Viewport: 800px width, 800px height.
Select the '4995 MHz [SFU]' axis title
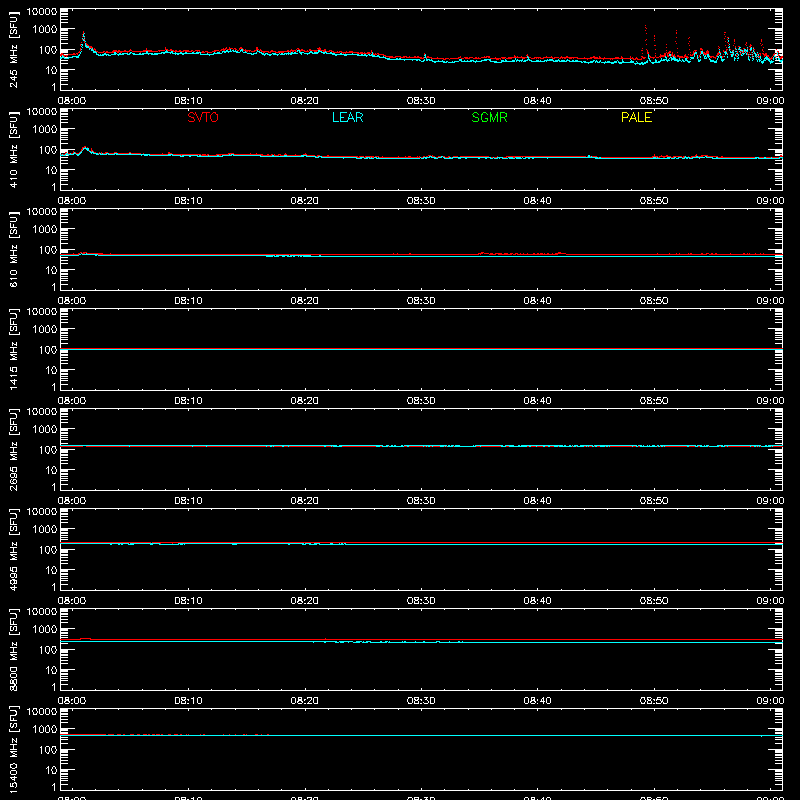tap(13, 549)
